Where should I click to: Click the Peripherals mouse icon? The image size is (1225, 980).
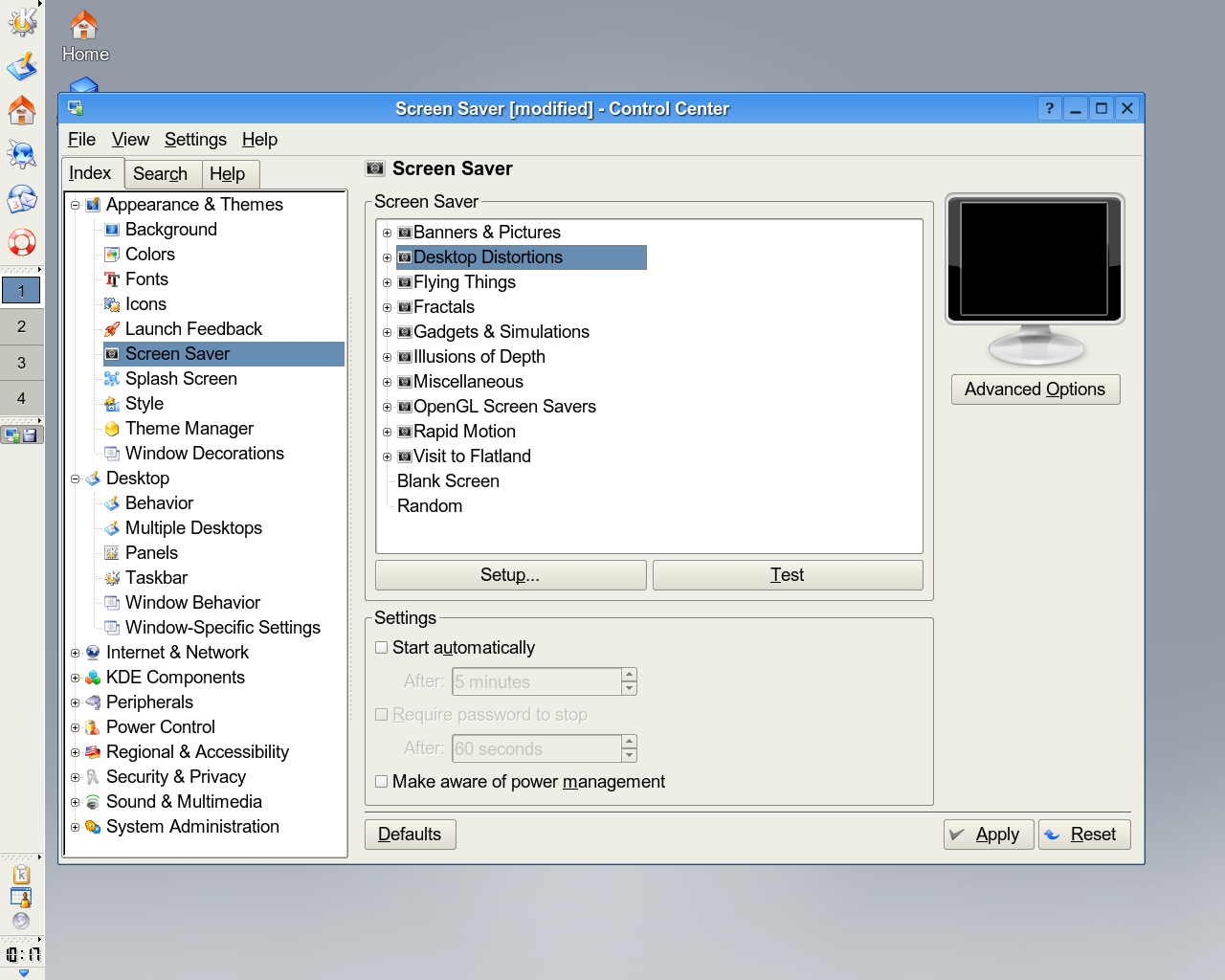tap(93, 702)
